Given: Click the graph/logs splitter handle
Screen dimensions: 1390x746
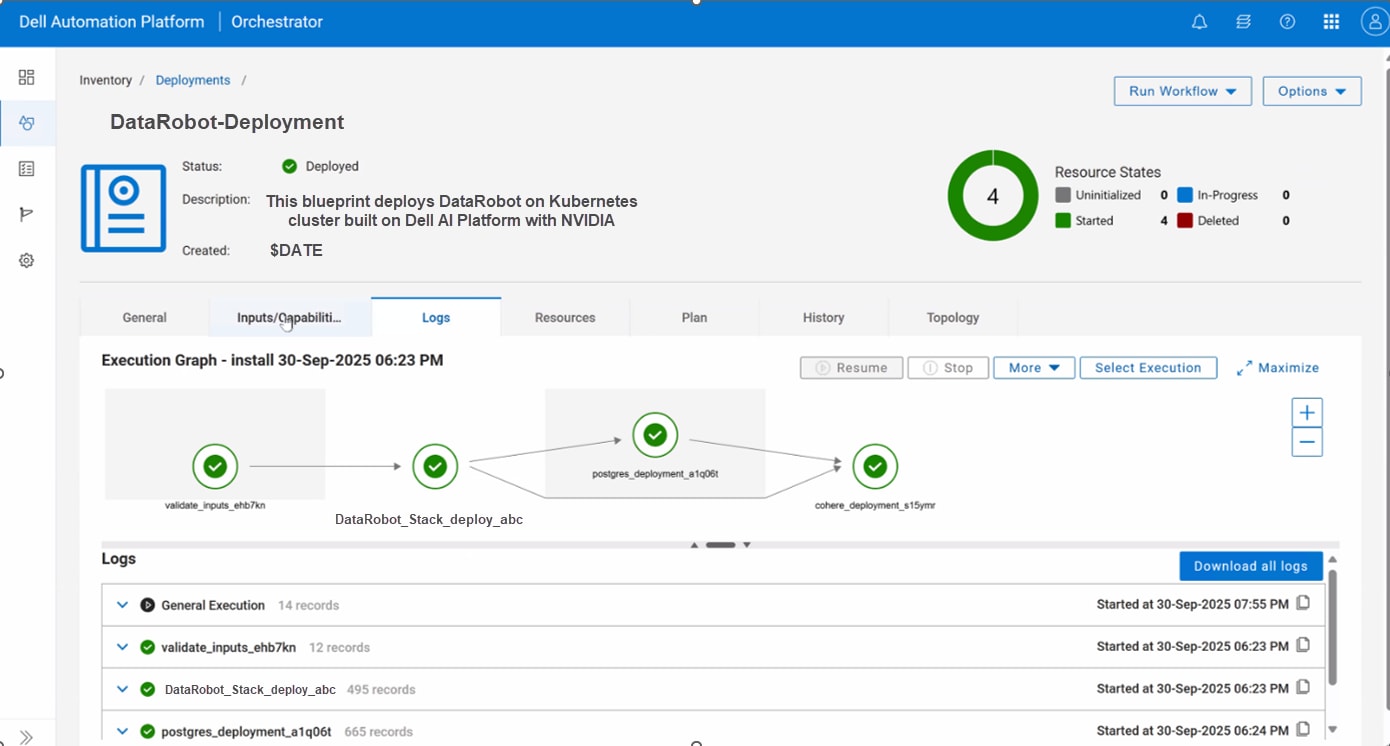Looking at the screenshot, I should point(721,545).
